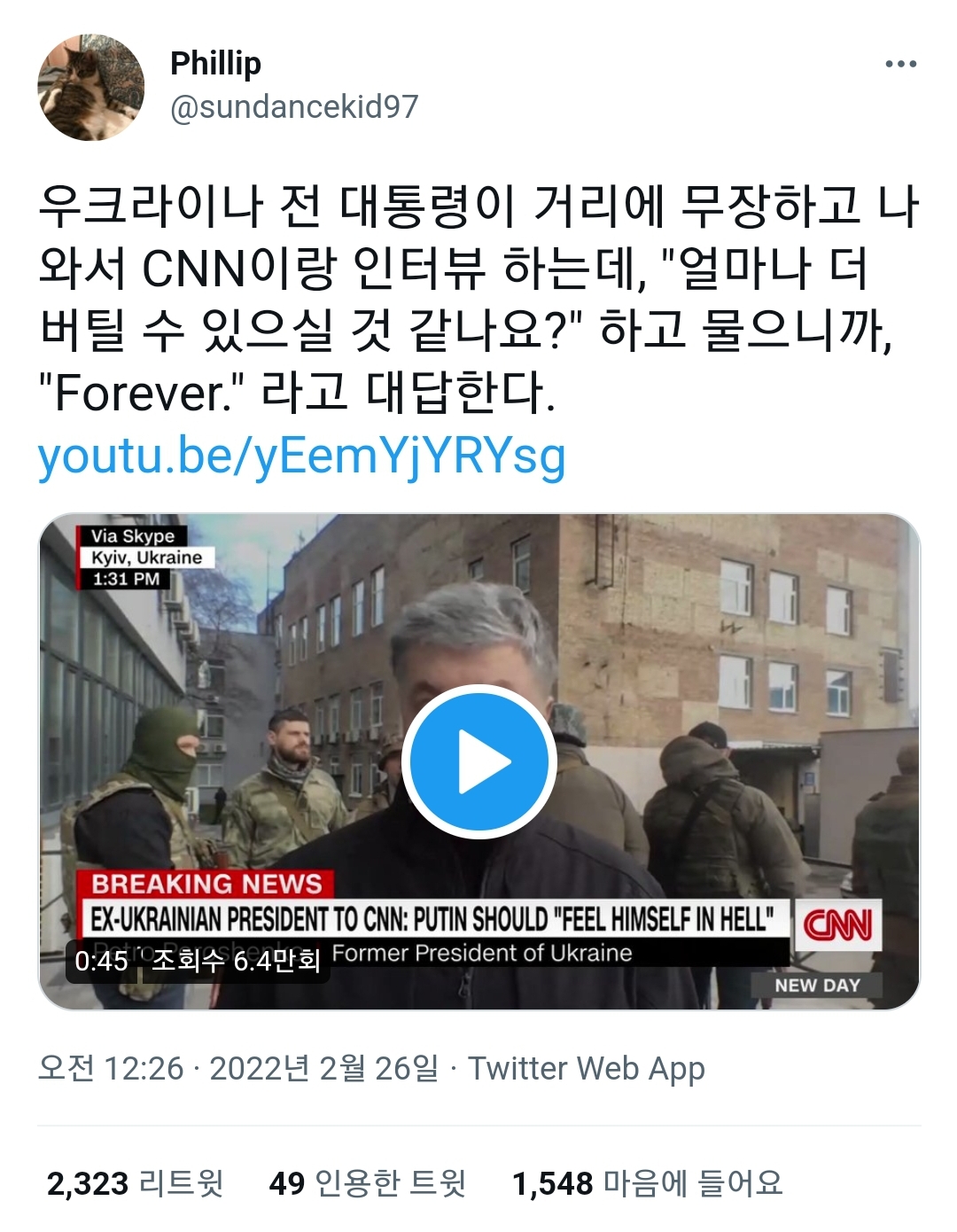The width and height of the screenshot is (957, 1232).
Task: View the 2,323 리트윗 list
Action: [x=135, y=1183]
